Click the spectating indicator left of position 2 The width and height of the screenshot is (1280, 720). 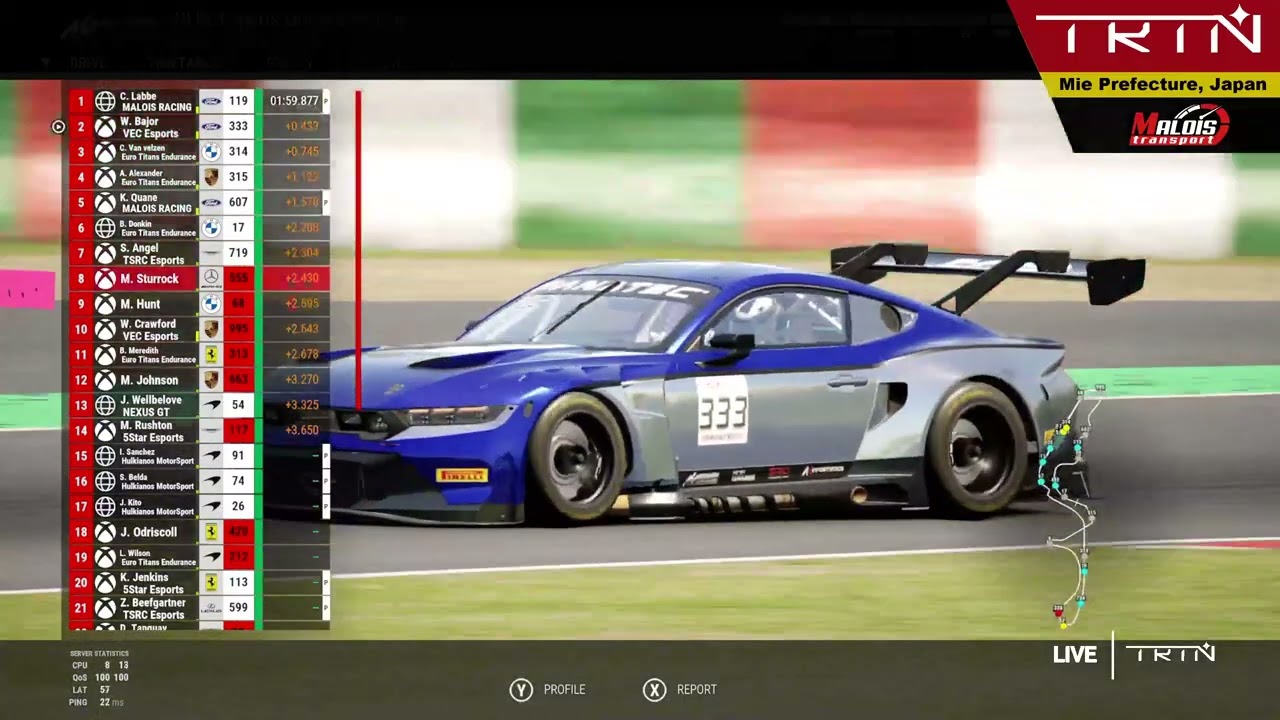click(58, 127)
